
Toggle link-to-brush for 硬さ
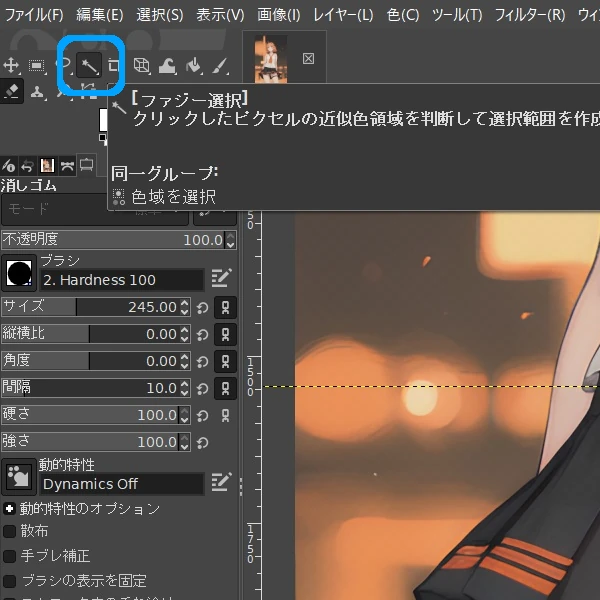pyautogui.click(x=225, y=415)
